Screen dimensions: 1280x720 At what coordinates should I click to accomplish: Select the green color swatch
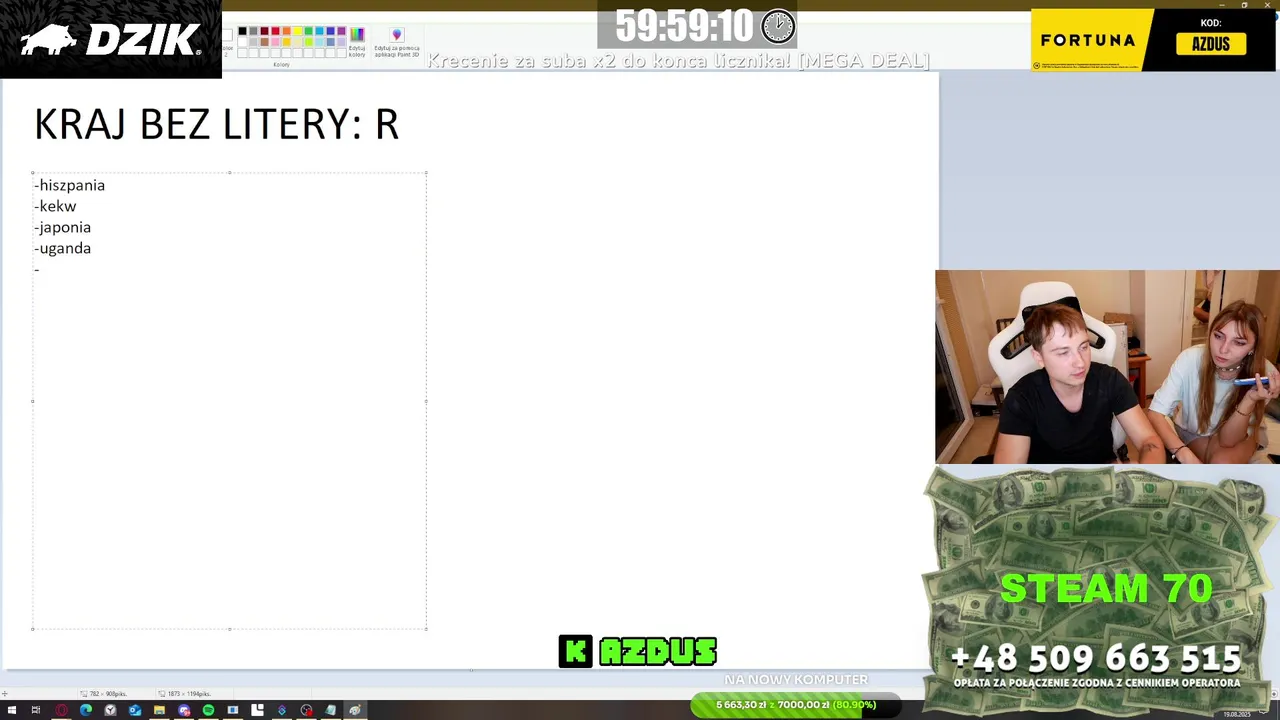309,31
